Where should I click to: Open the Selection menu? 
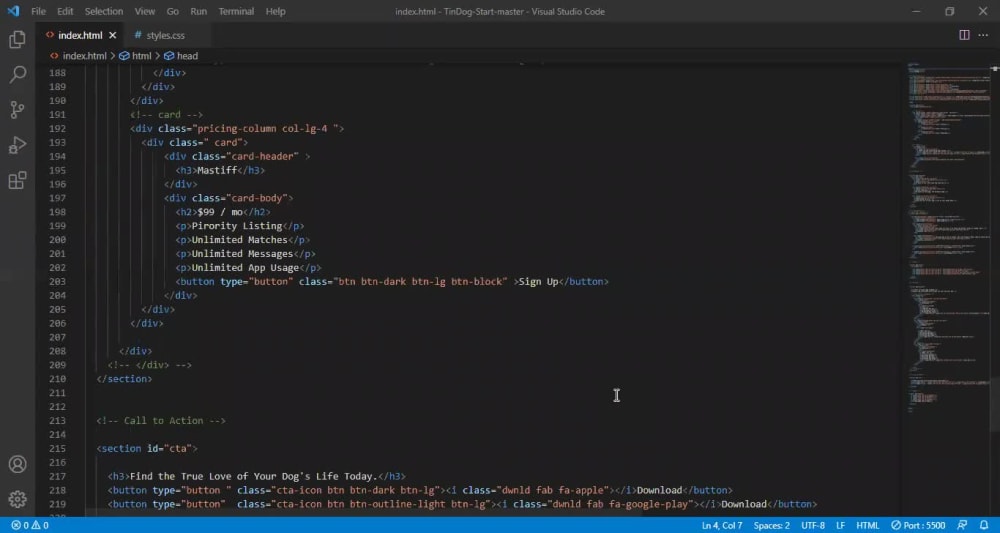click(x=104, y=11)
